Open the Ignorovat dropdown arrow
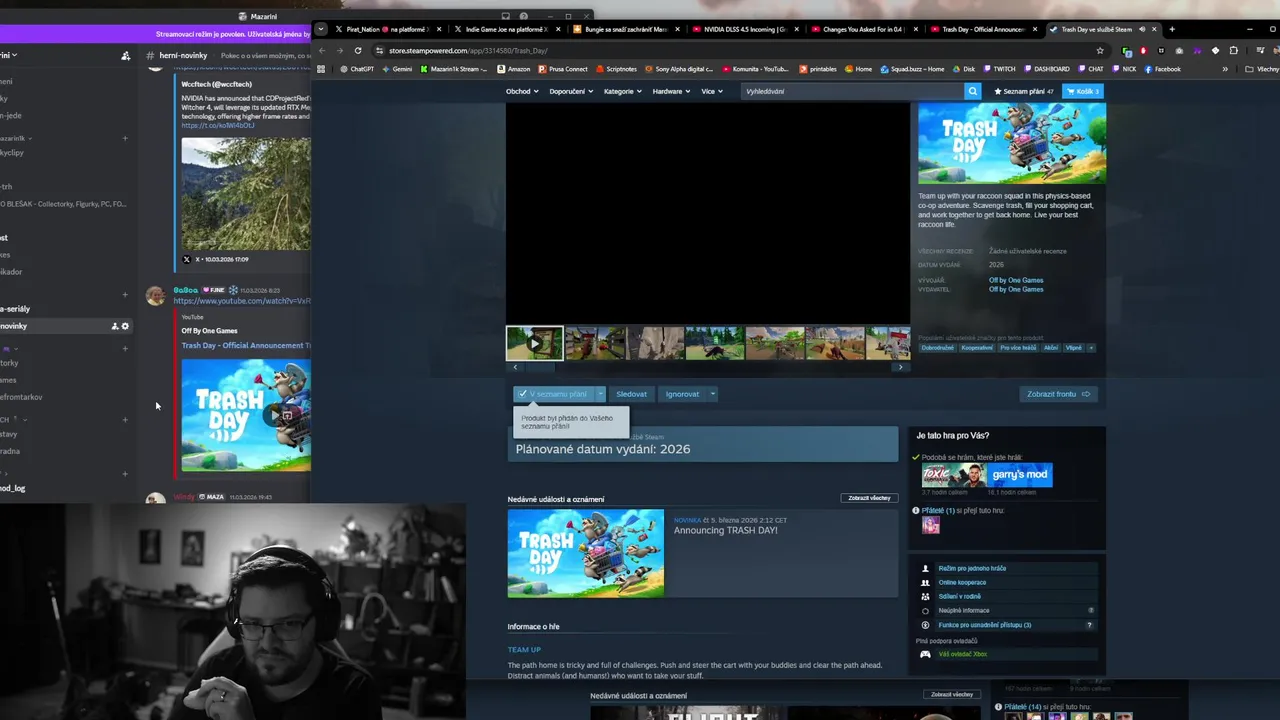The image size is (1280, 720). point(712,394)
